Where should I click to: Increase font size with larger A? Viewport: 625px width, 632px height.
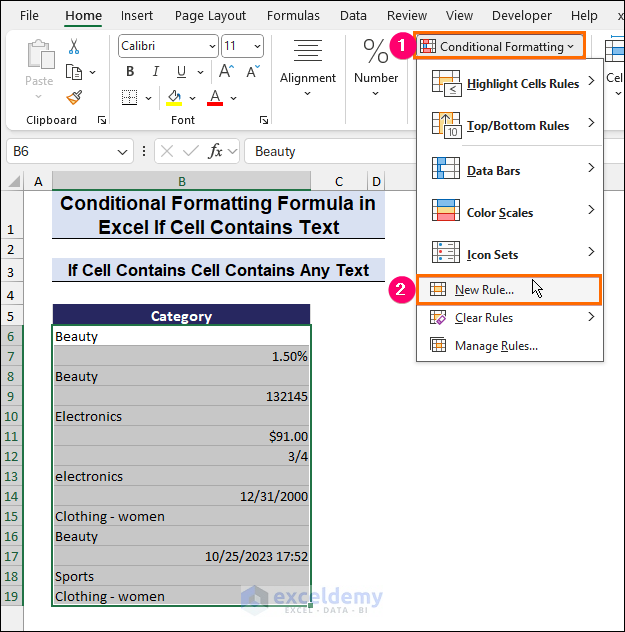226,71
